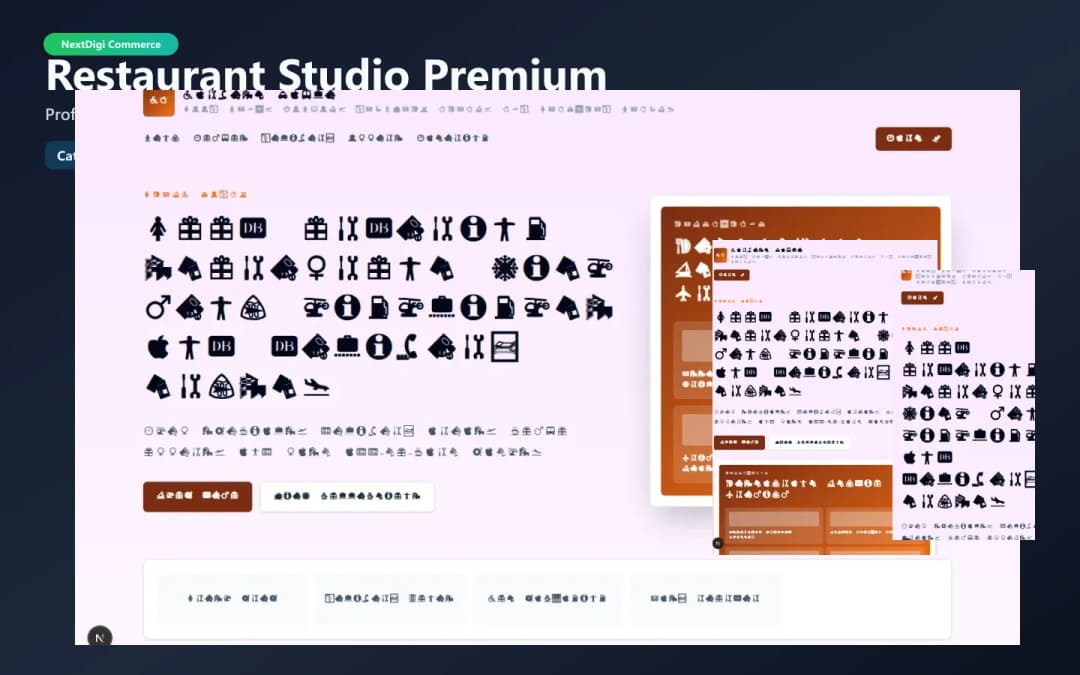Open the first navigation item under the preview logo
Image resolution: width=1080 pixels, height=675 pixels.
tap(162, 138)
